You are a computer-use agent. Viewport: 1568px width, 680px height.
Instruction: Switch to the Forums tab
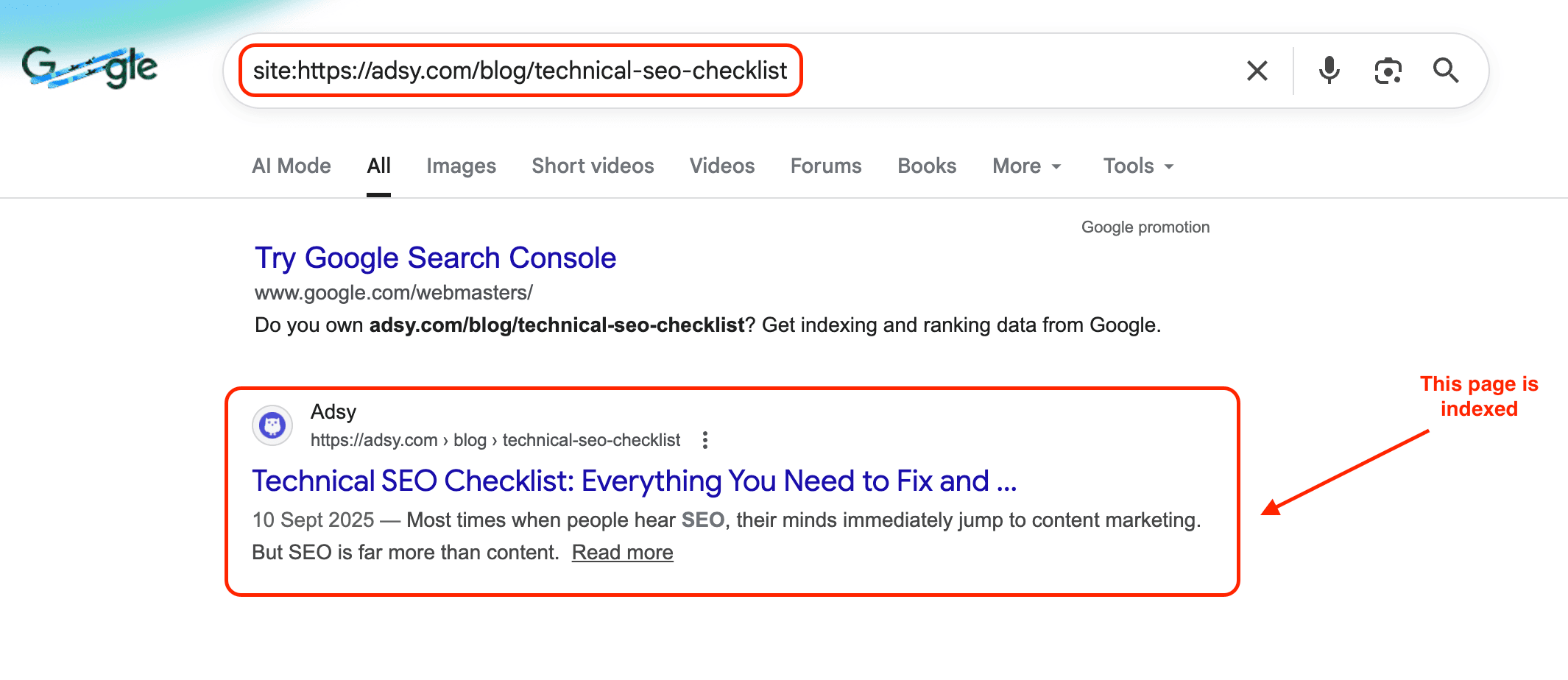pos(825,166)
